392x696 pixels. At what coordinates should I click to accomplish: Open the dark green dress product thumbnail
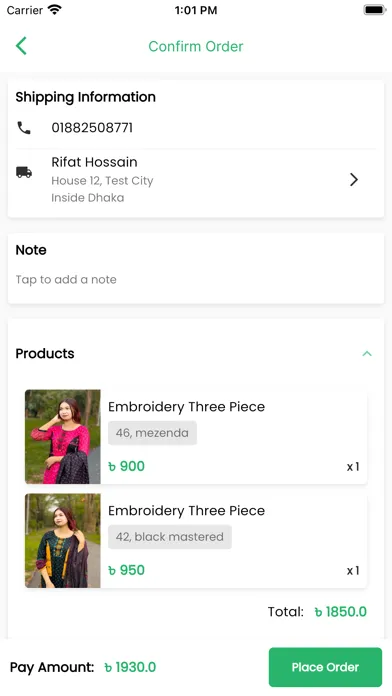coord(63,541)
